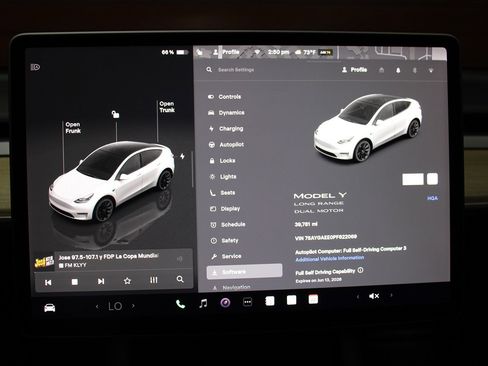Open the music note media app
Image resolution: width=488 pixels, height=366 pixels.
click(203, 303)
